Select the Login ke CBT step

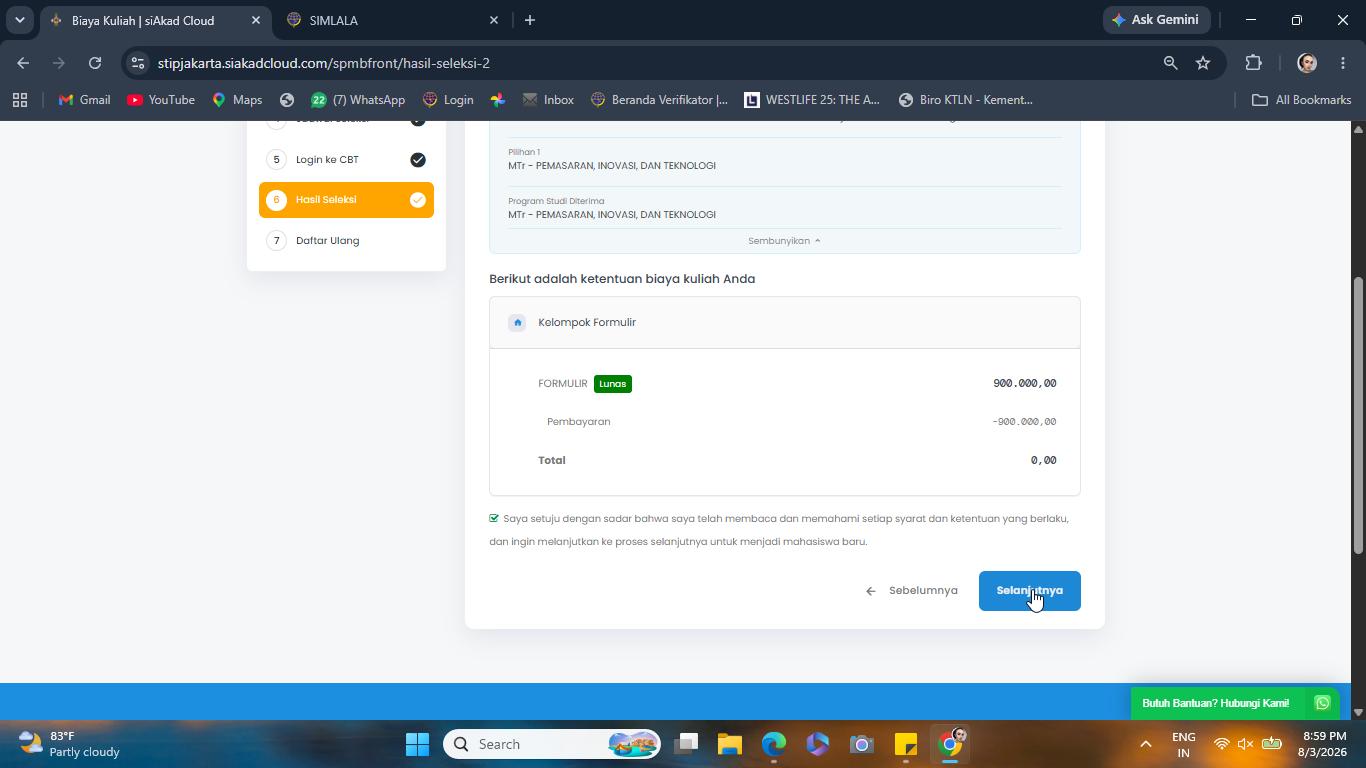coord(346,160)
